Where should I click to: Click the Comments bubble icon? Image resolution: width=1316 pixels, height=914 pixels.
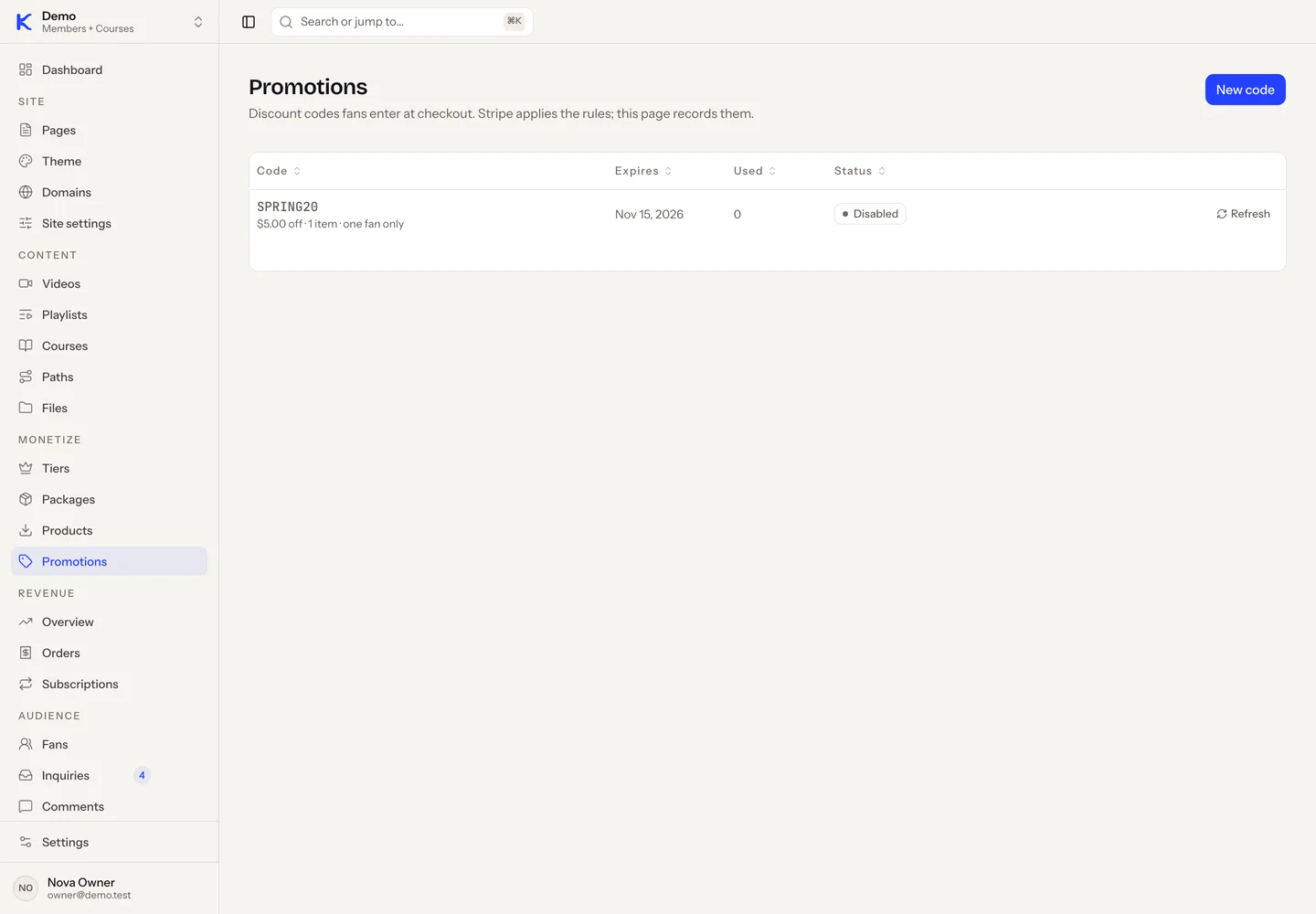pyautogui.click(x=26, y=806)
